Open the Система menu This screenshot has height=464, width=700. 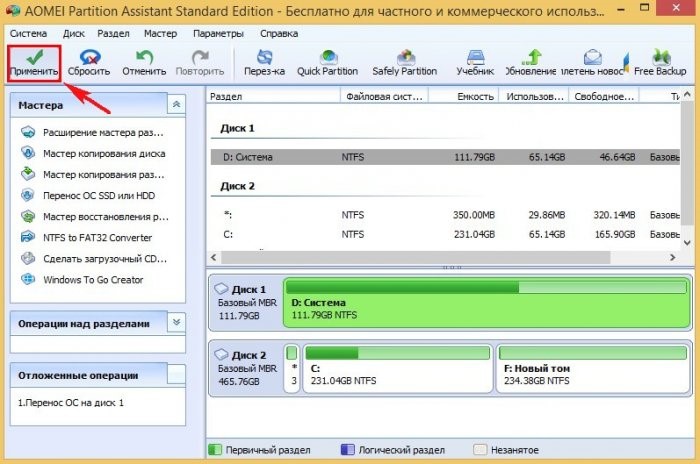[28, 33]
